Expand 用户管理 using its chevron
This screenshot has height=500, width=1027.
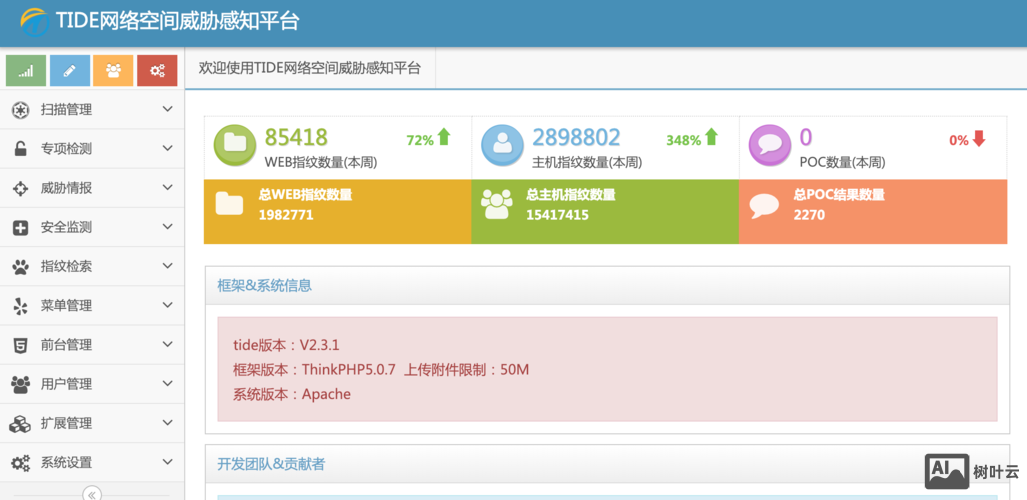pyautogui.click(x=168, y=383)
